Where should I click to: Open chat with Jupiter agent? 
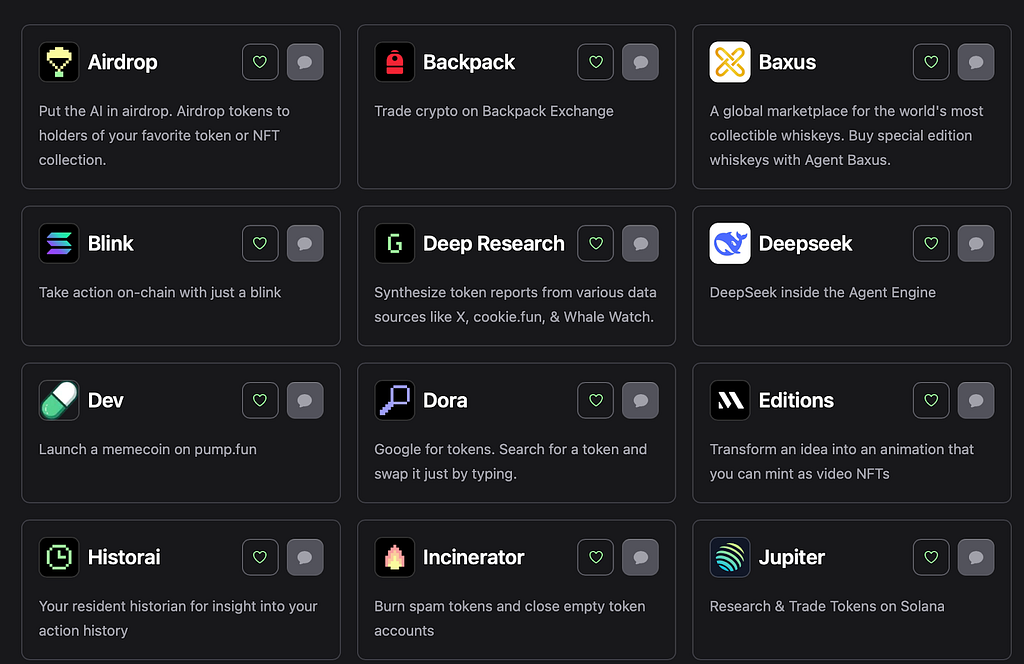(976, 557)
